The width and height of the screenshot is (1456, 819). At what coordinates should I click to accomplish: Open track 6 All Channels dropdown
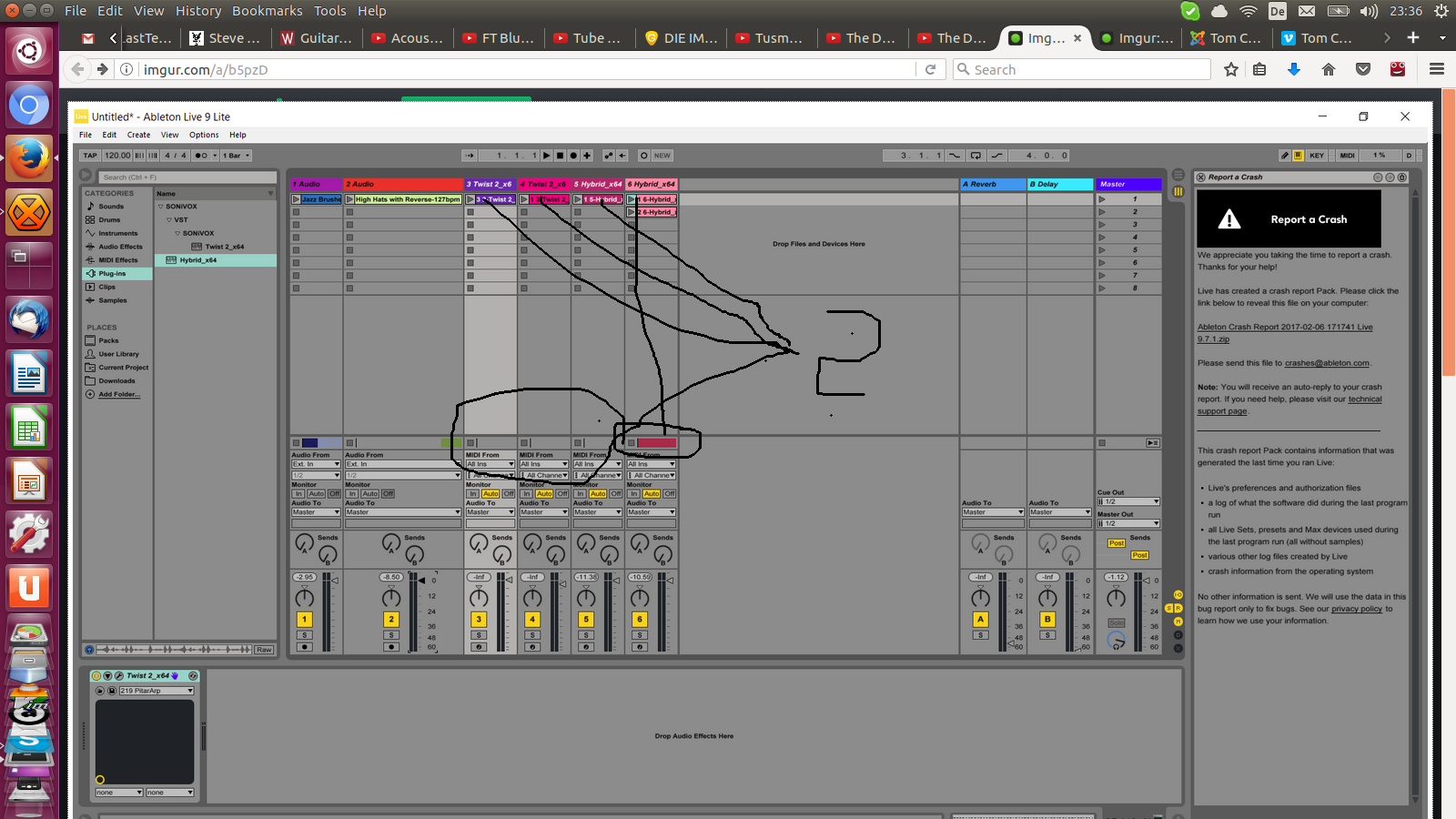652,475
